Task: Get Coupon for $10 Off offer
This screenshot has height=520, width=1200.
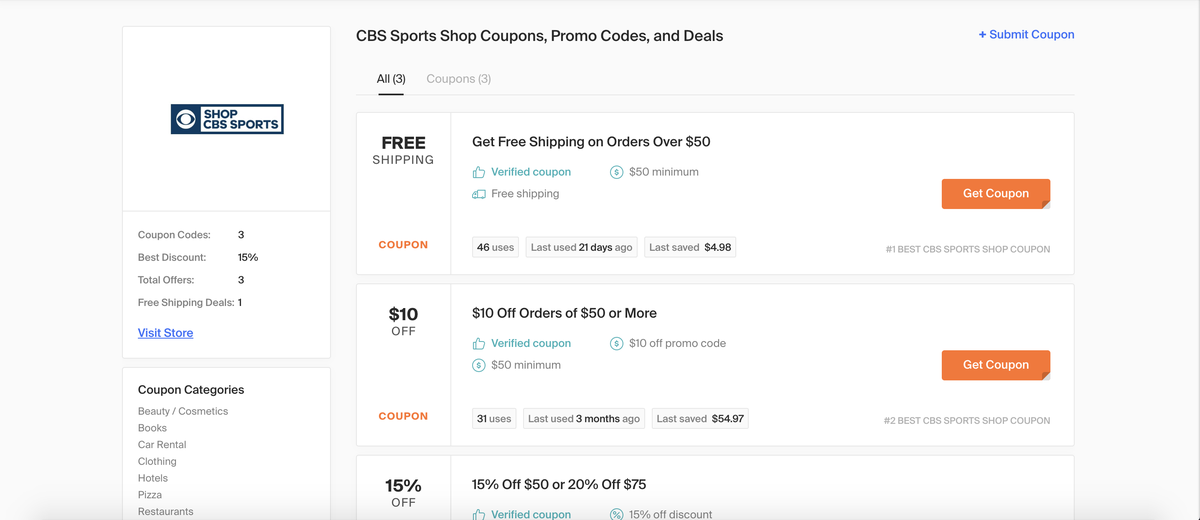Action: click(x=996, y=365)
